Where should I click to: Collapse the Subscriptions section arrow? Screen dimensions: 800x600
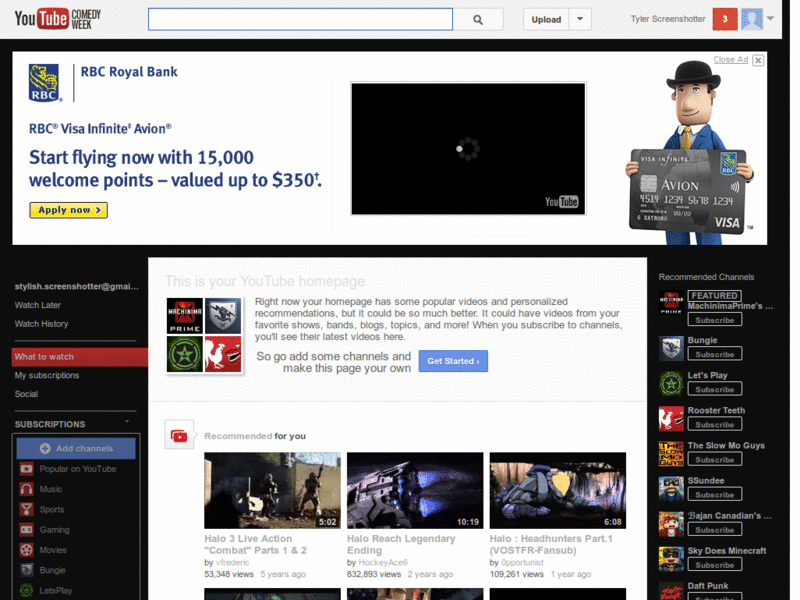127,421
